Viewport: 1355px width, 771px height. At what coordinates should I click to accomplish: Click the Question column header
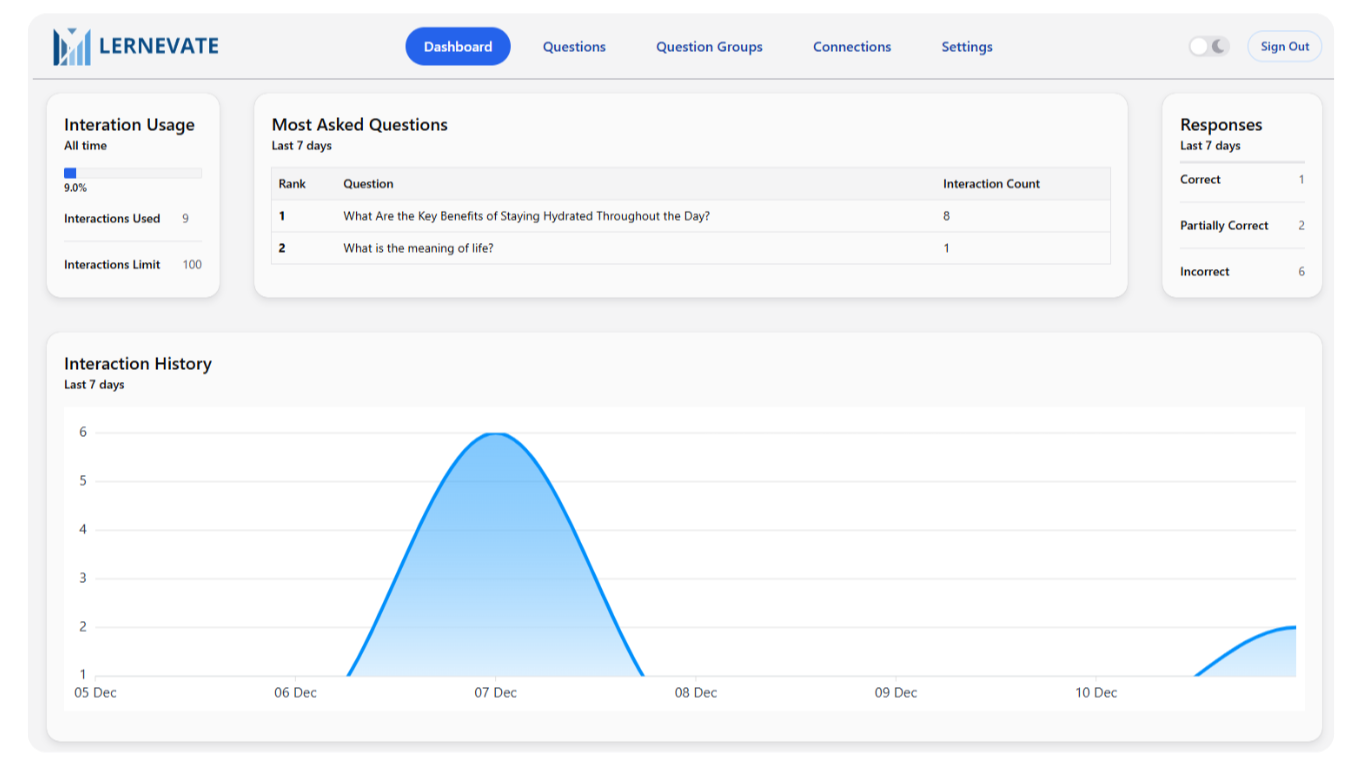click(368, 184)
